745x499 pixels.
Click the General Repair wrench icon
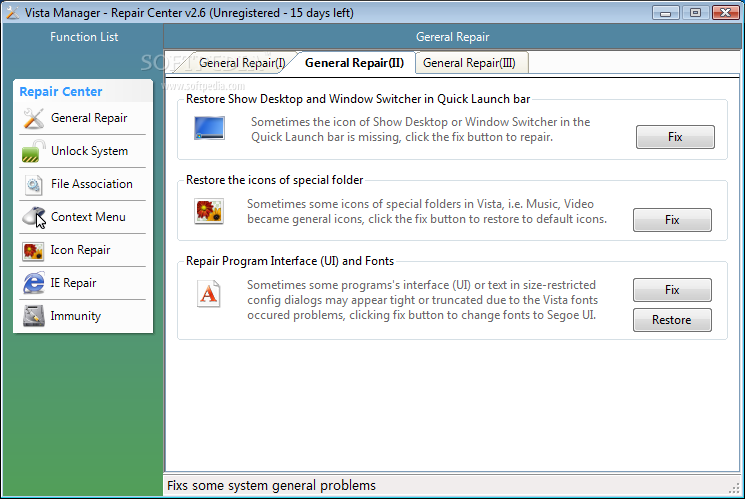click(33, 118)
